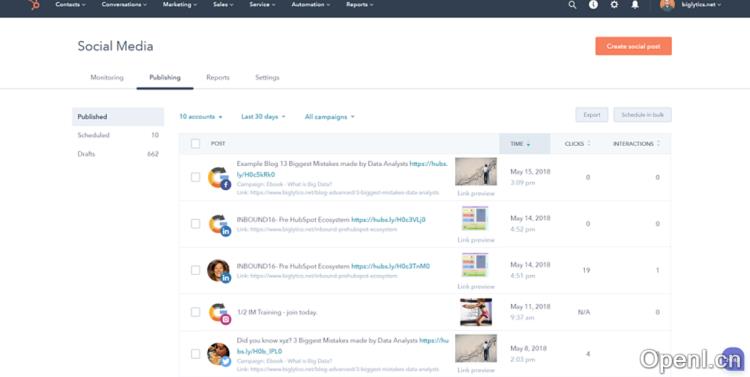
Task: Tick checkbox for Example Blog post
Action: 195,177
